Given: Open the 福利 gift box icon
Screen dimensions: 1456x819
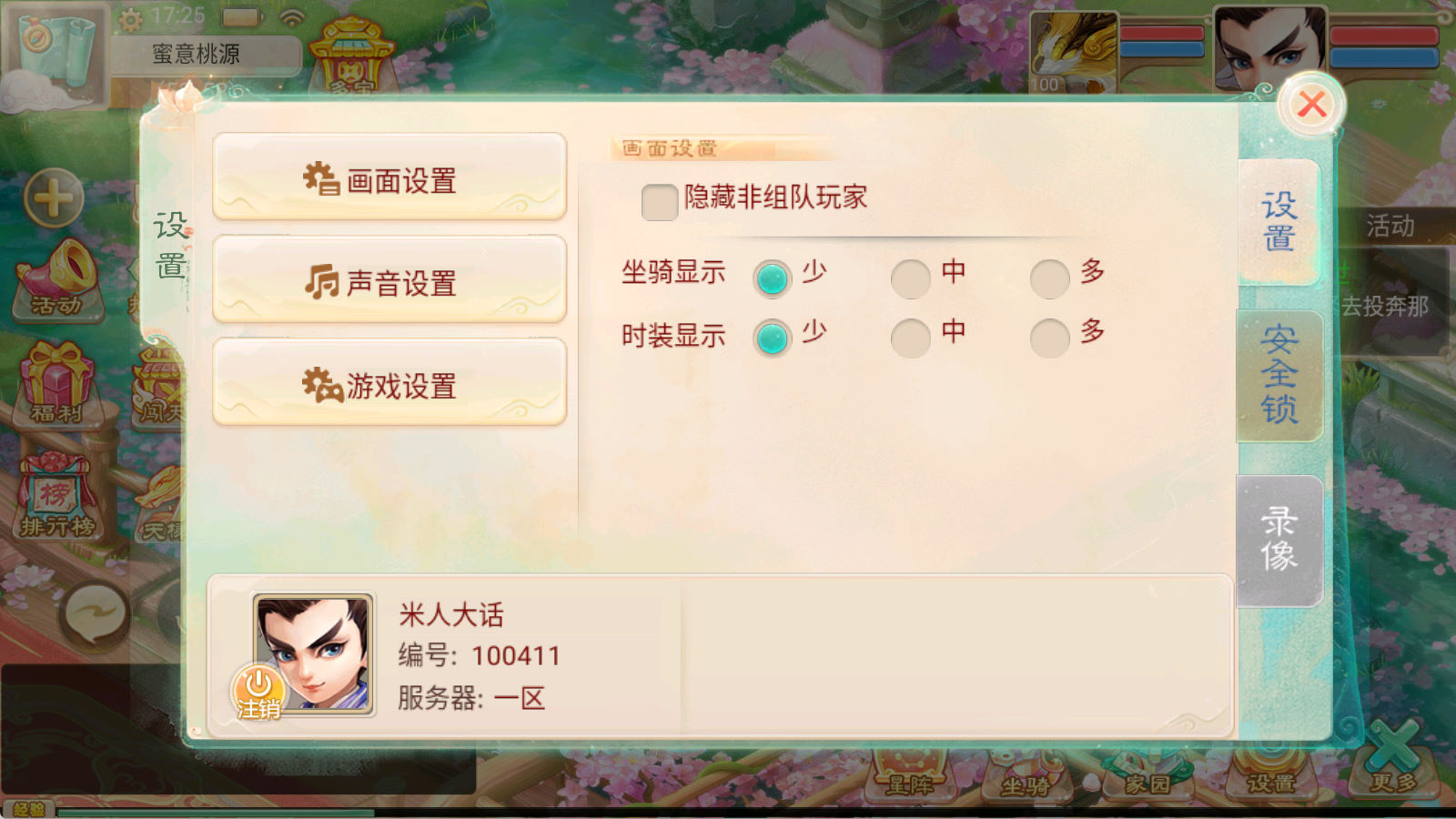Looking at the screenshot, I should tap(57, 384).
